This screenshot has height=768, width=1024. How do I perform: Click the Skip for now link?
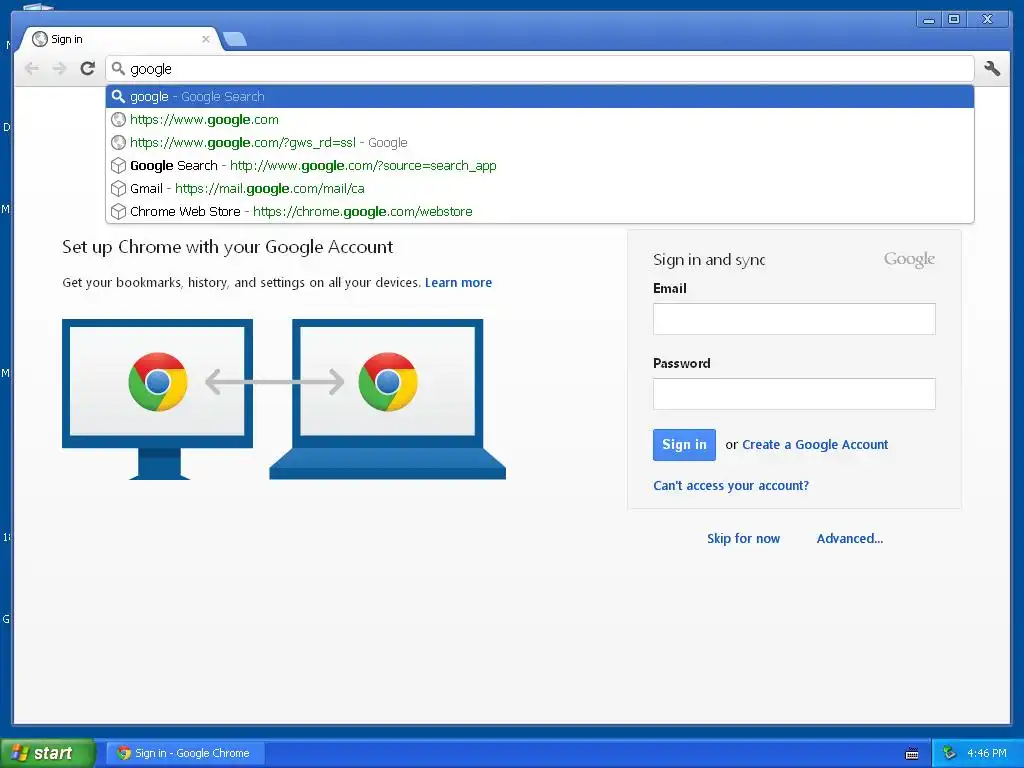(743, 539)
